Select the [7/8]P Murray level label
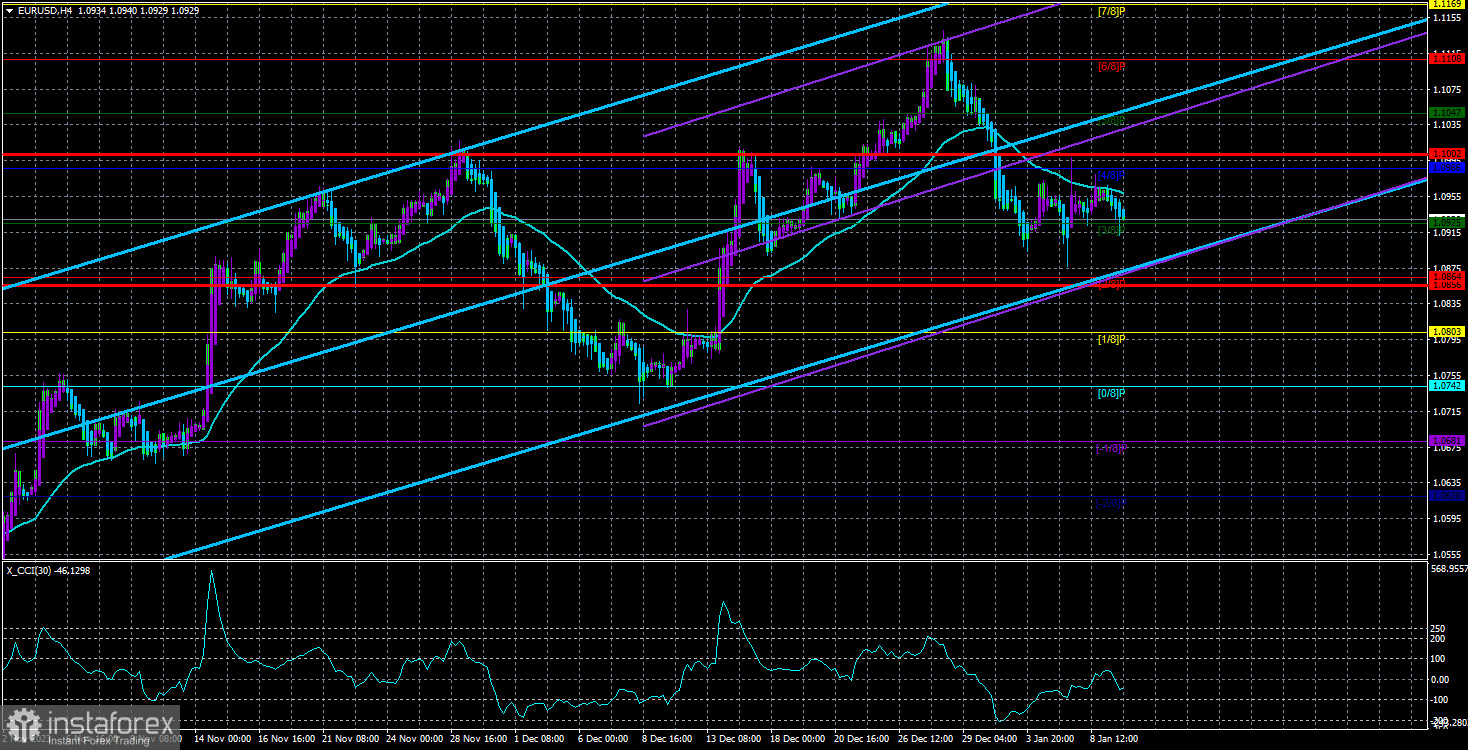 1111,12
